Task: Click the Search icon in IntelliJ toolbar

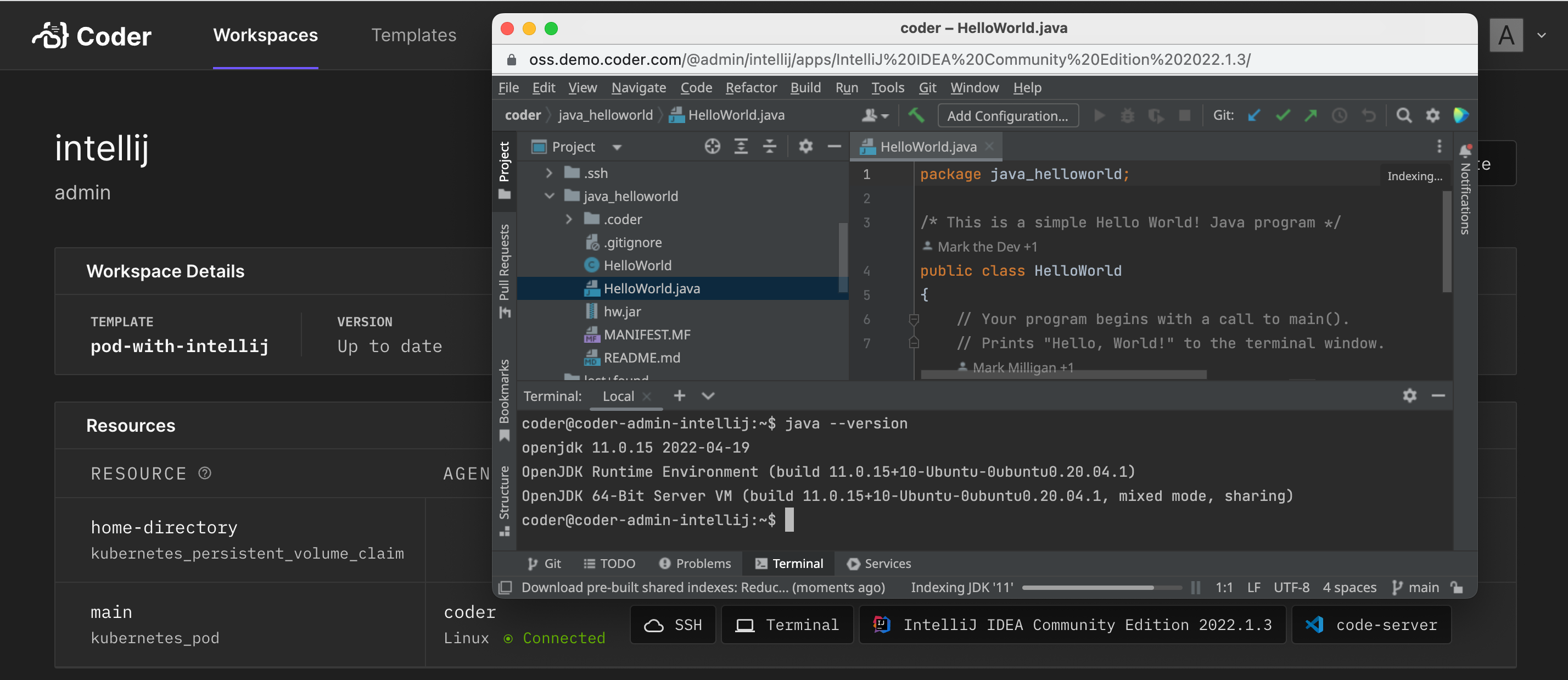Action: [1404, 115]
